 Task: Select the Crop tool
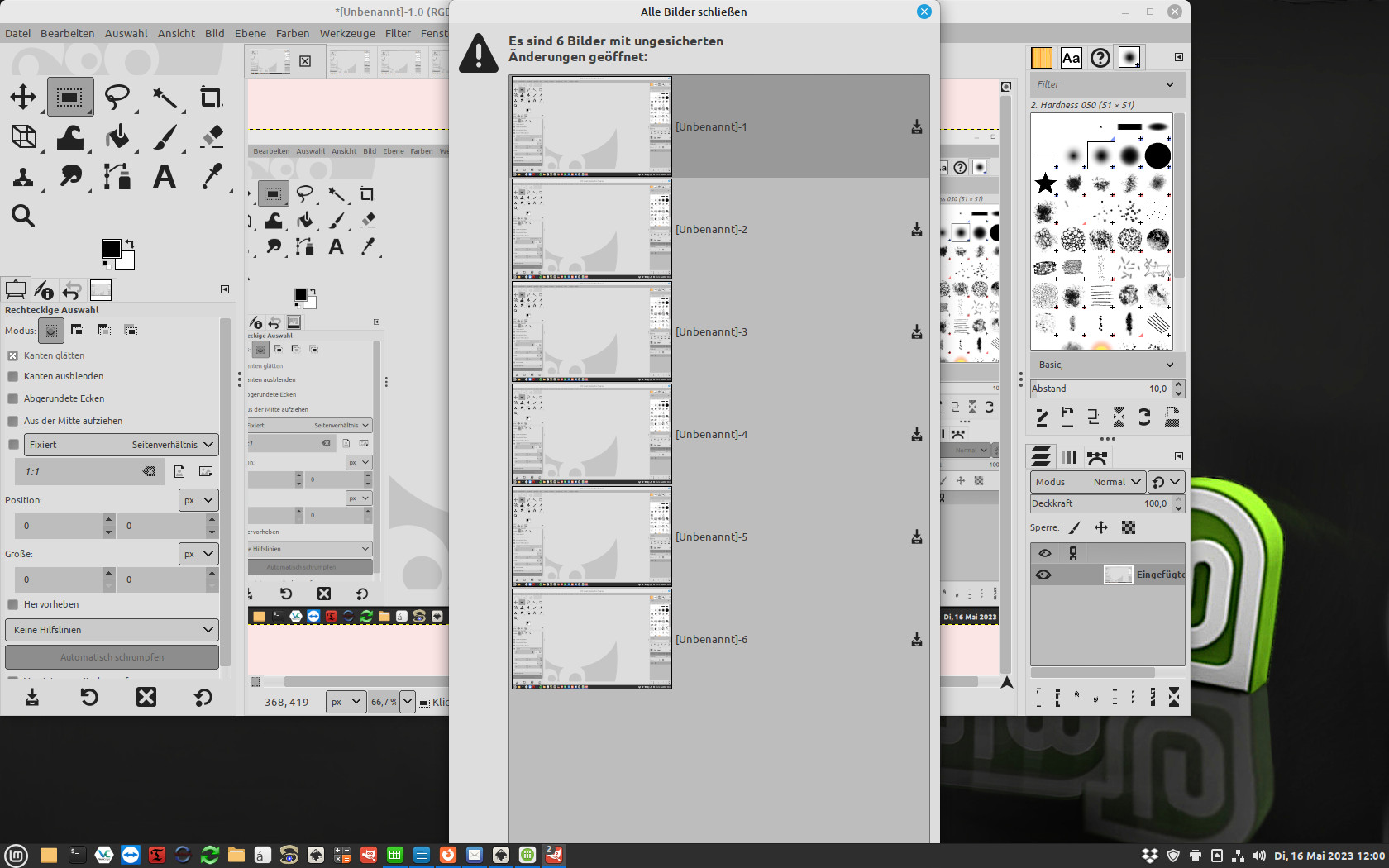pos(211,98)
